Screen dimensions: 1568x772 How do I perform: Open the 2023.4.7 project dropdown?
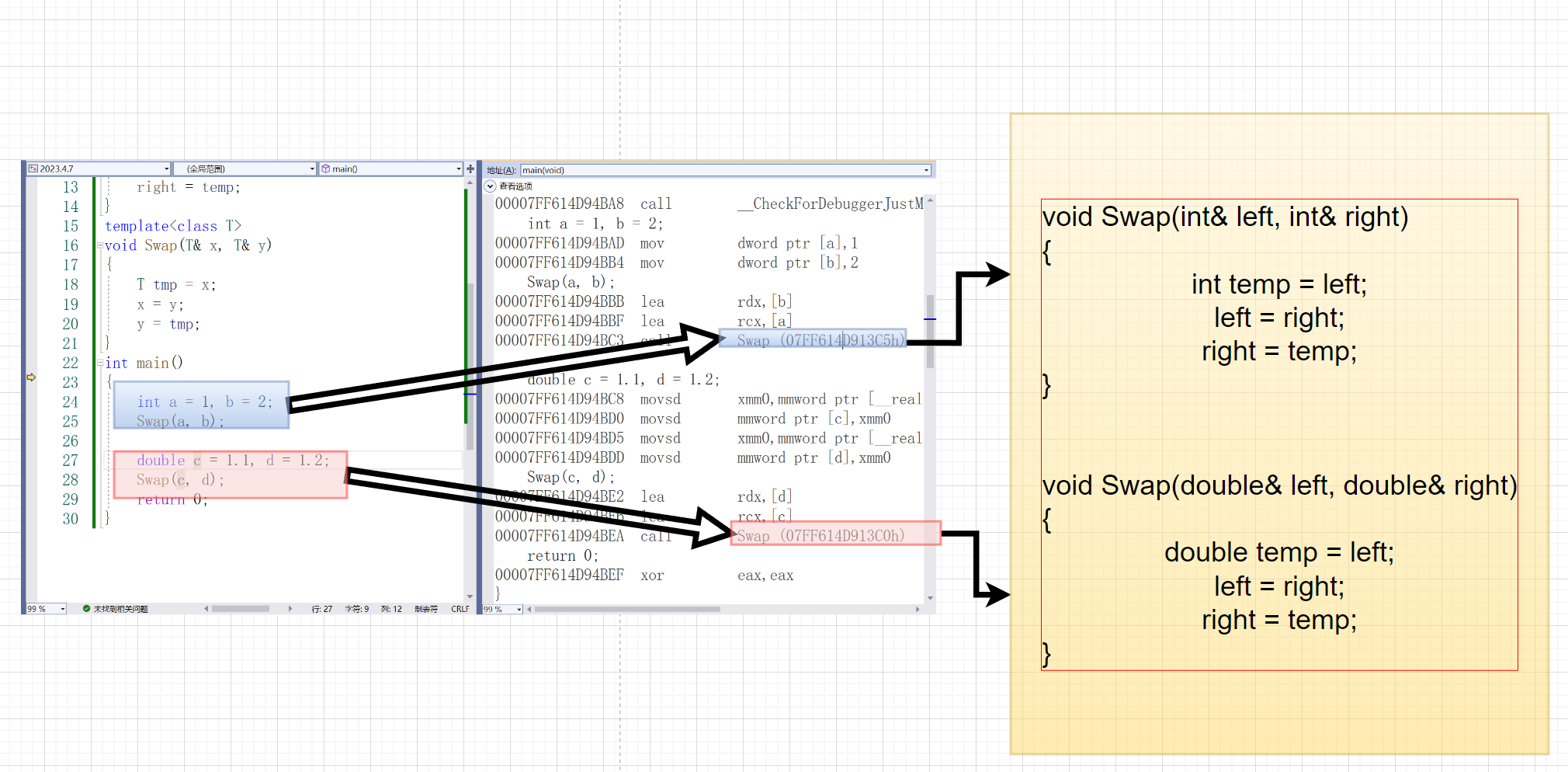[x=99, y=169]
